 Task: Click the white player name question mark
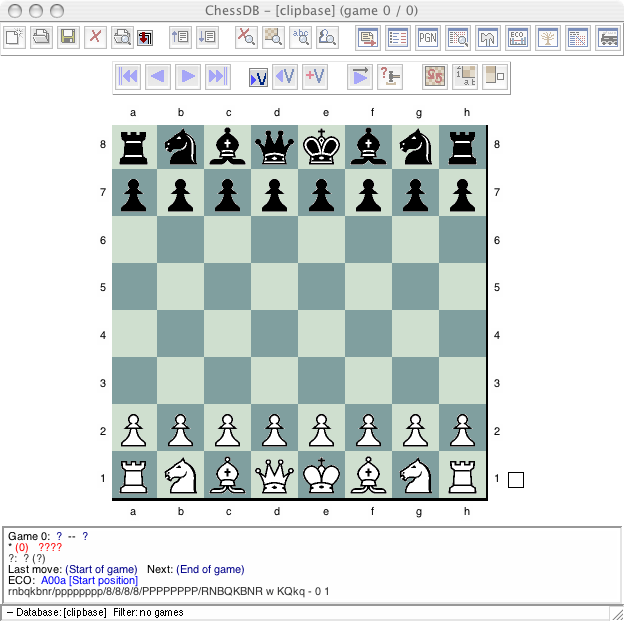59,536
